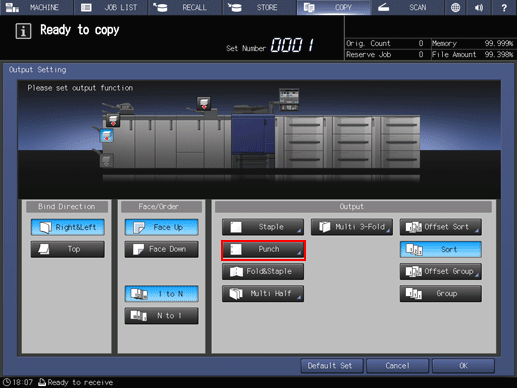The width and height of the screenshot is (517, 388).
Task: Open the speaker volume settings icon
Action: point(479,7)
